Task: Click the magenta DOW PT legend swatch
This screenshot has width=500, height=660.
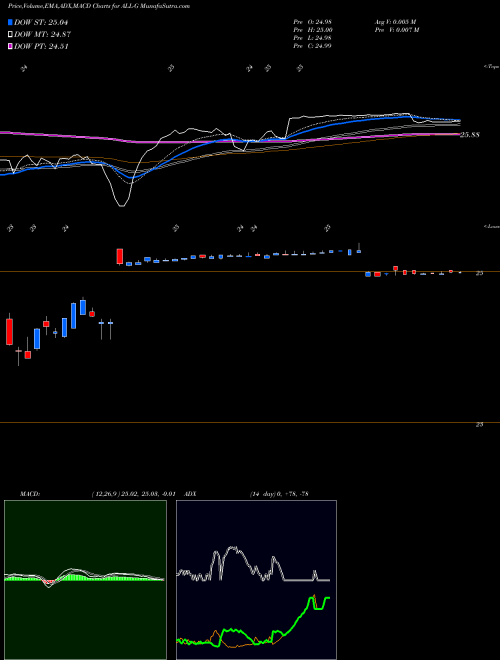Action: (10, 46)
